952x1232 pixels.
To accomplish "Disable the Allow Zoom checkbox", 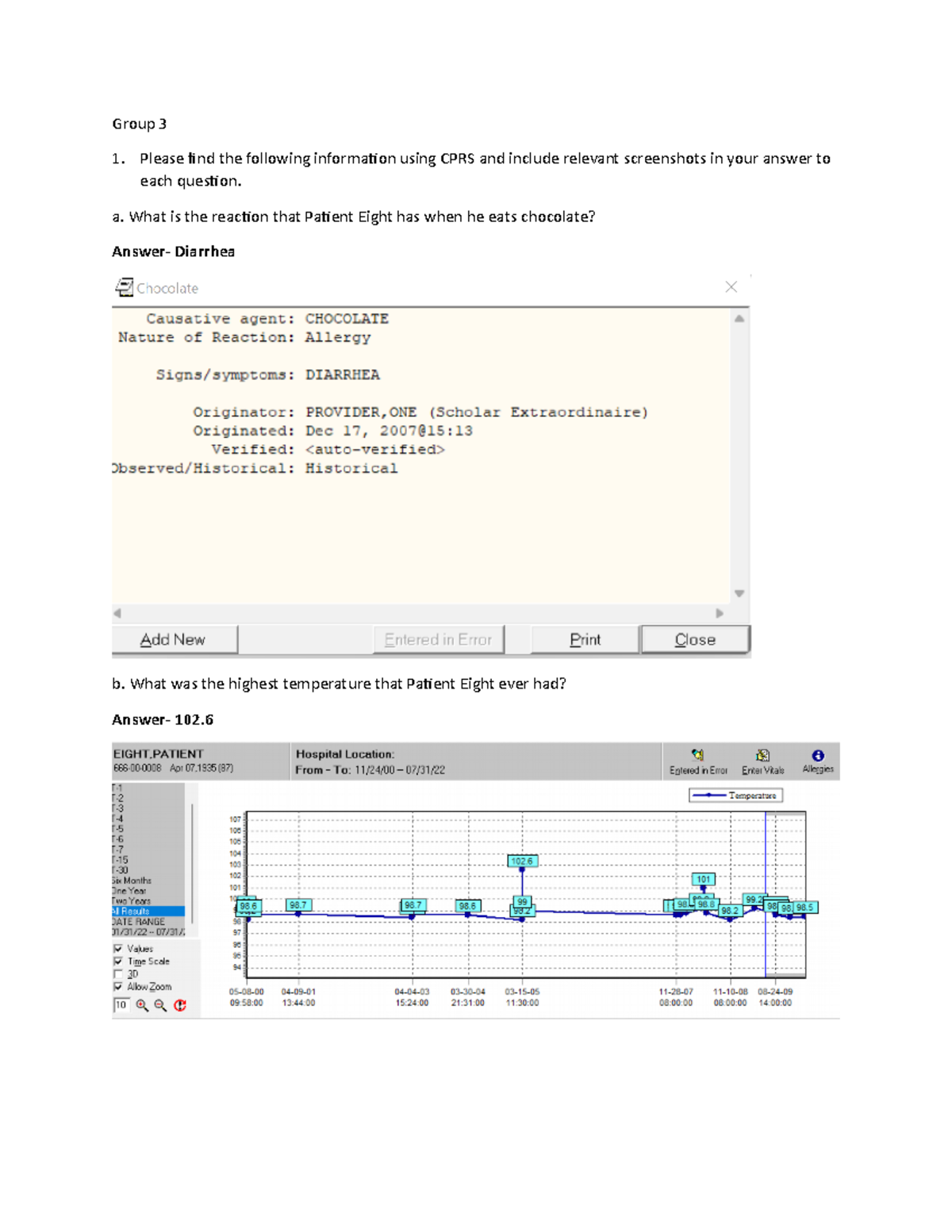I will [118, 987].
